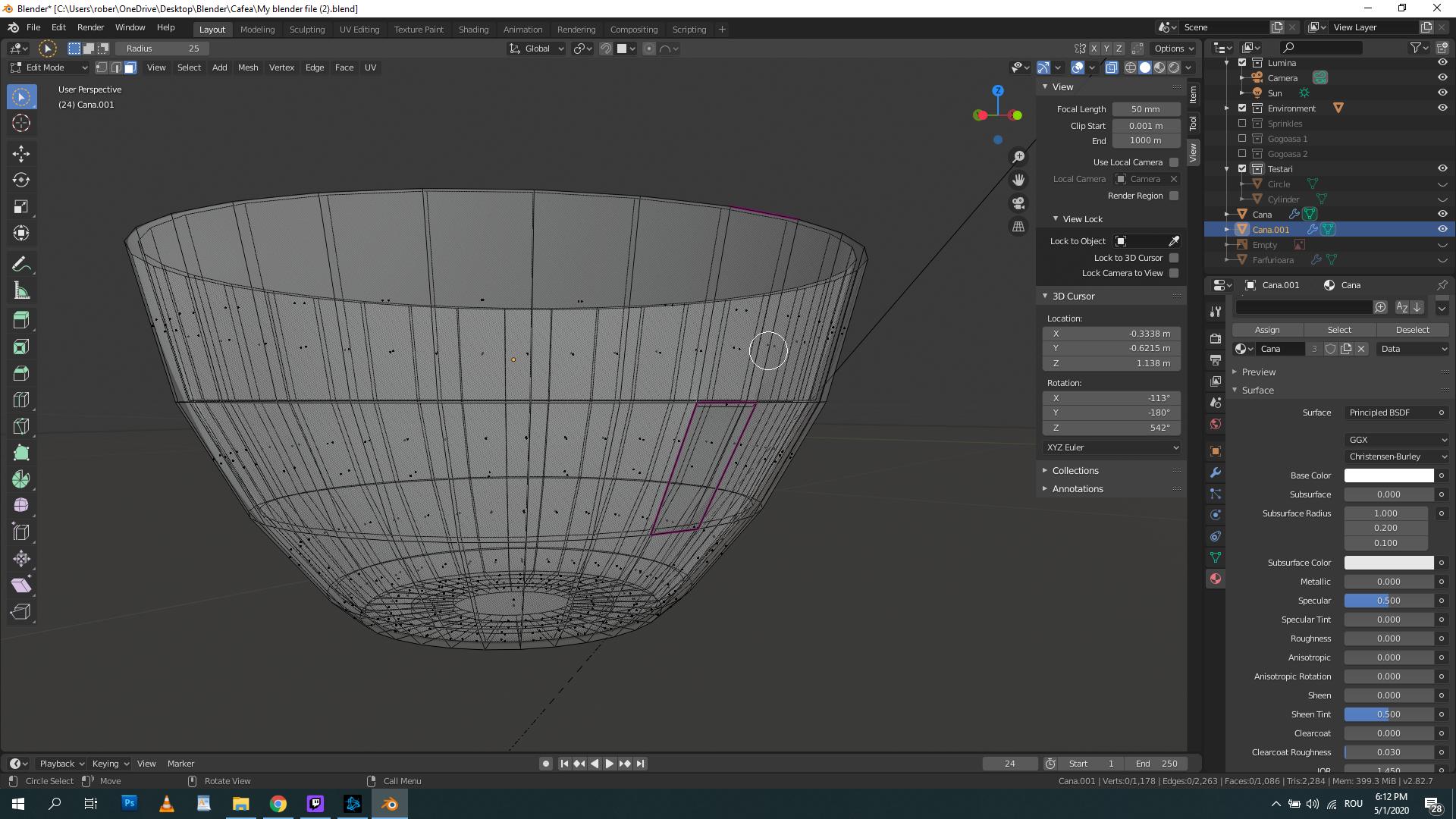This screenshot has width=1456, height=819.
Task: Click the Deselect button in material properties
Action: point(1412,330)
